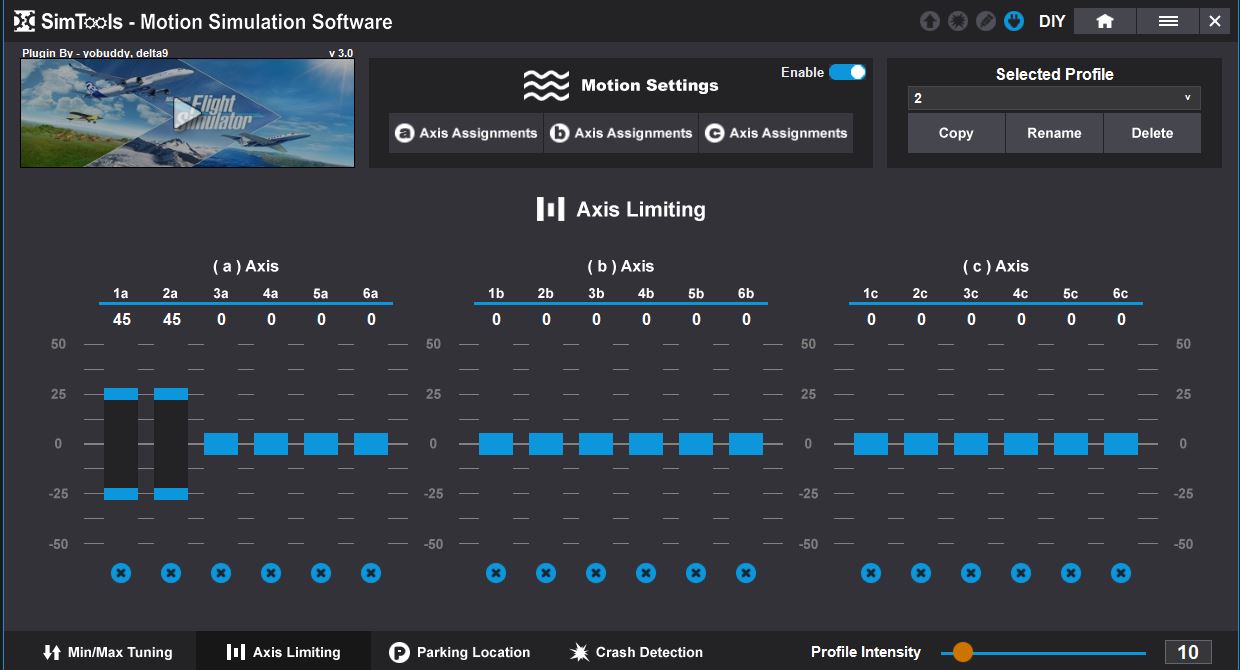Reset axis 6c limit with X icon
Screen dimensions: 1240x670
click(1121, 573)
